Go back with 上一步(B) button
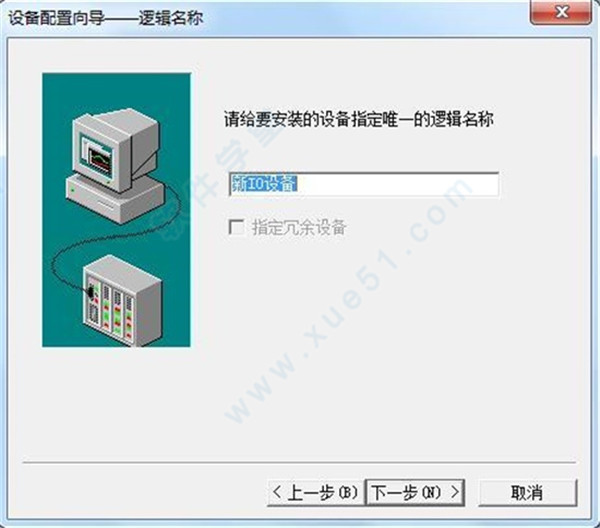 [x=315, y=492]
